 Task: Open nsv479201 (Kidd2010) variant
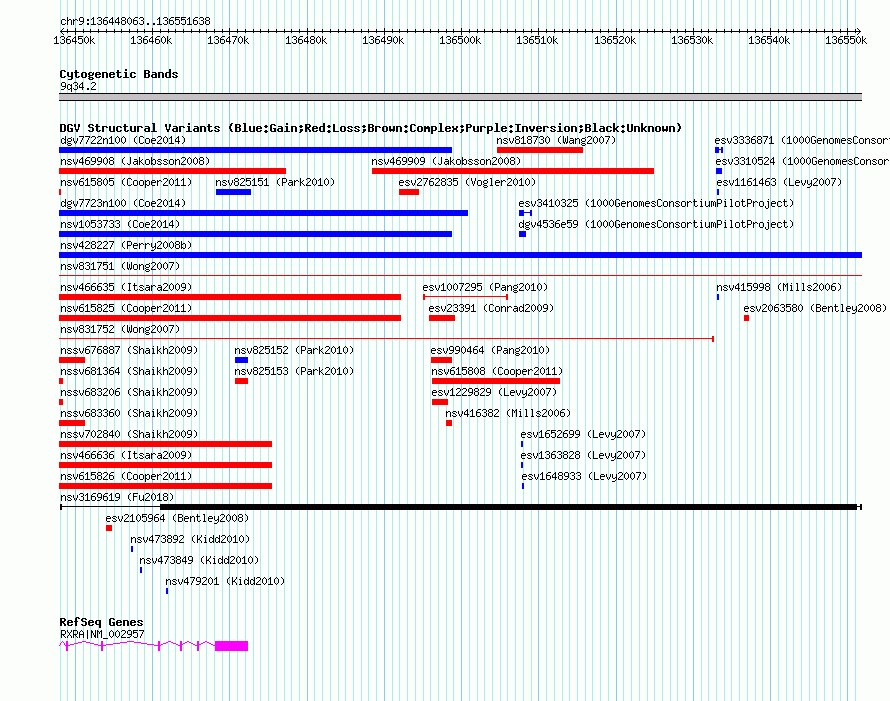tap(225, 581)
